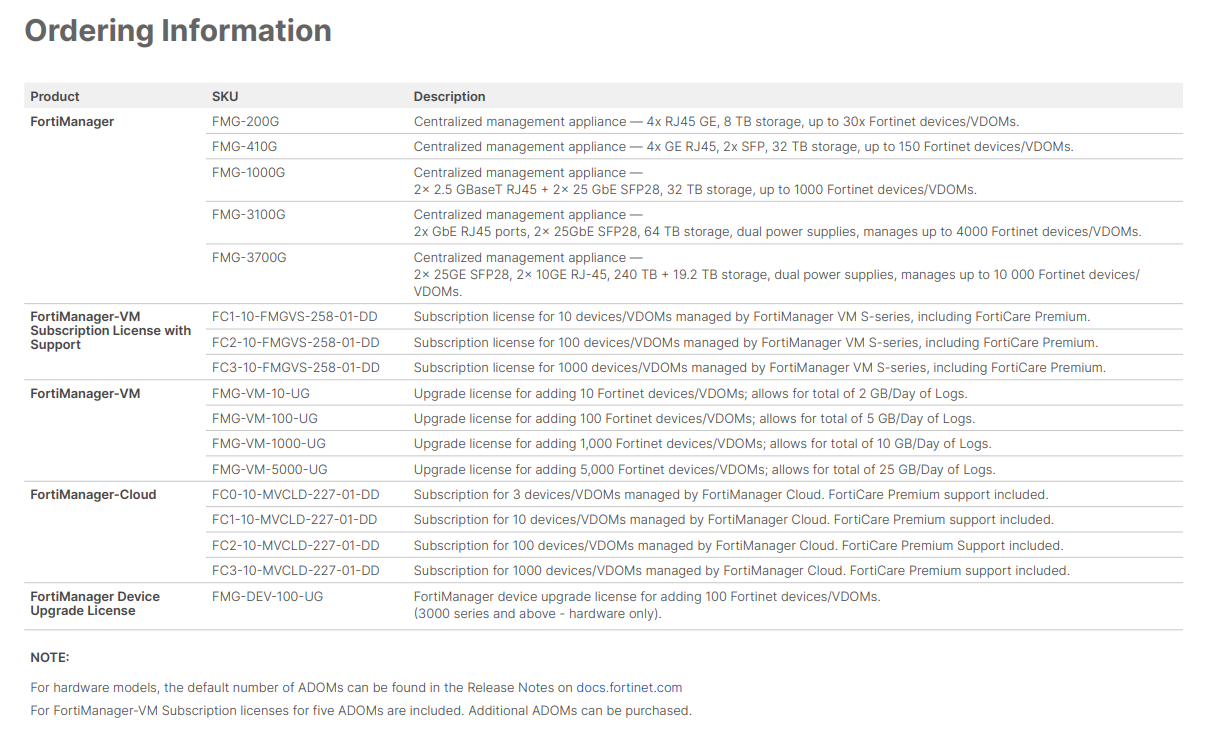This screenshot has width=1214, height=729.
Task: Click the FortiManager-Cloud product label
Action: pyautogui.click(x=93, y=494)
